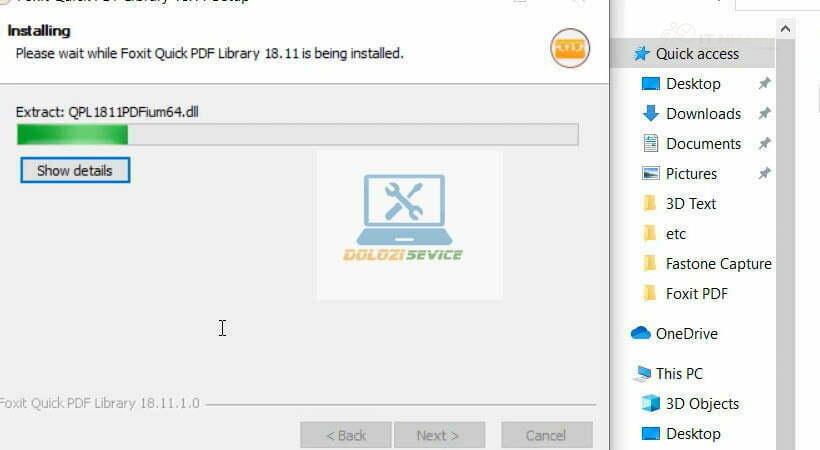Click the Dolozi Service laptop watermark image

tap(408, 225)
